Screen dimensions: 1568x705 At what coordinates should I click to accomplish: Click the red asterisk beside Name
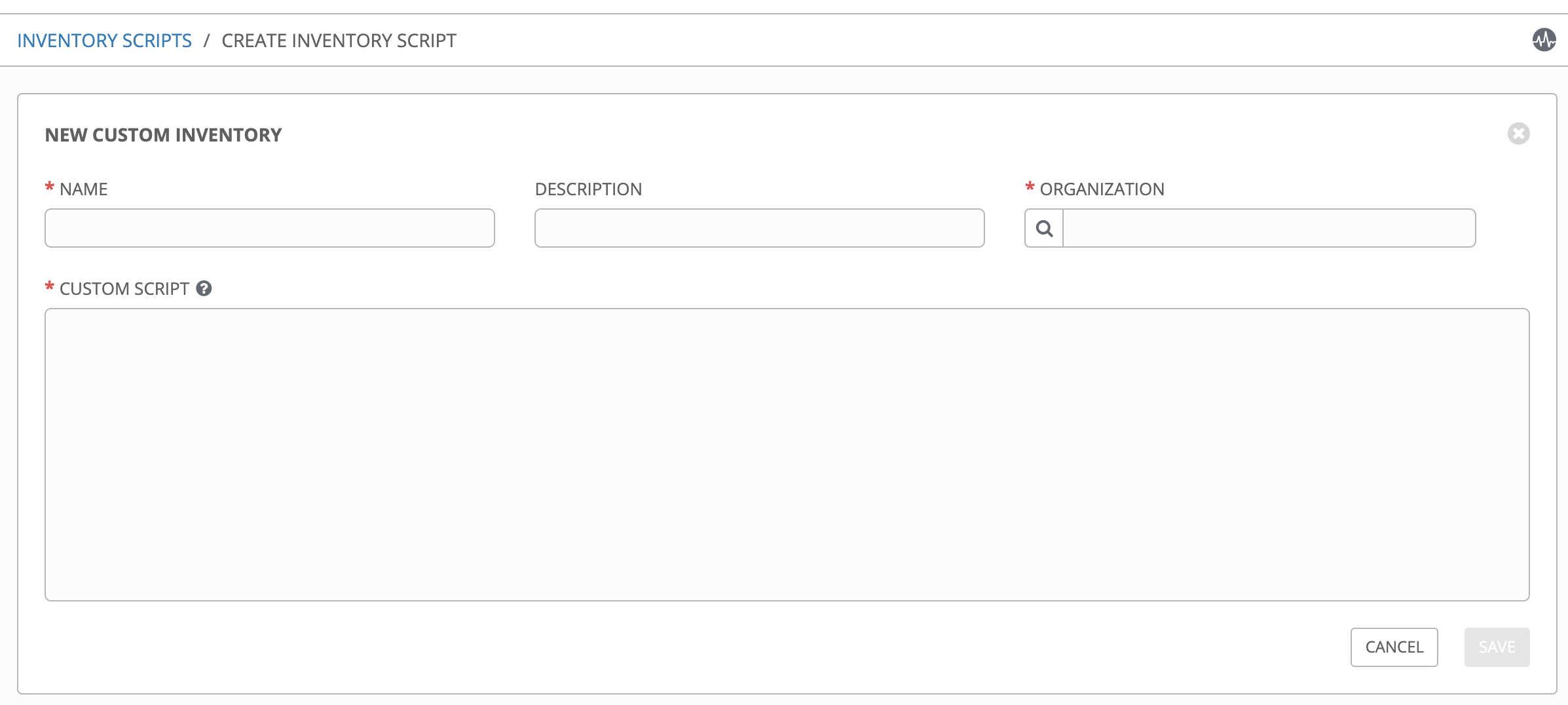point(49,187)
